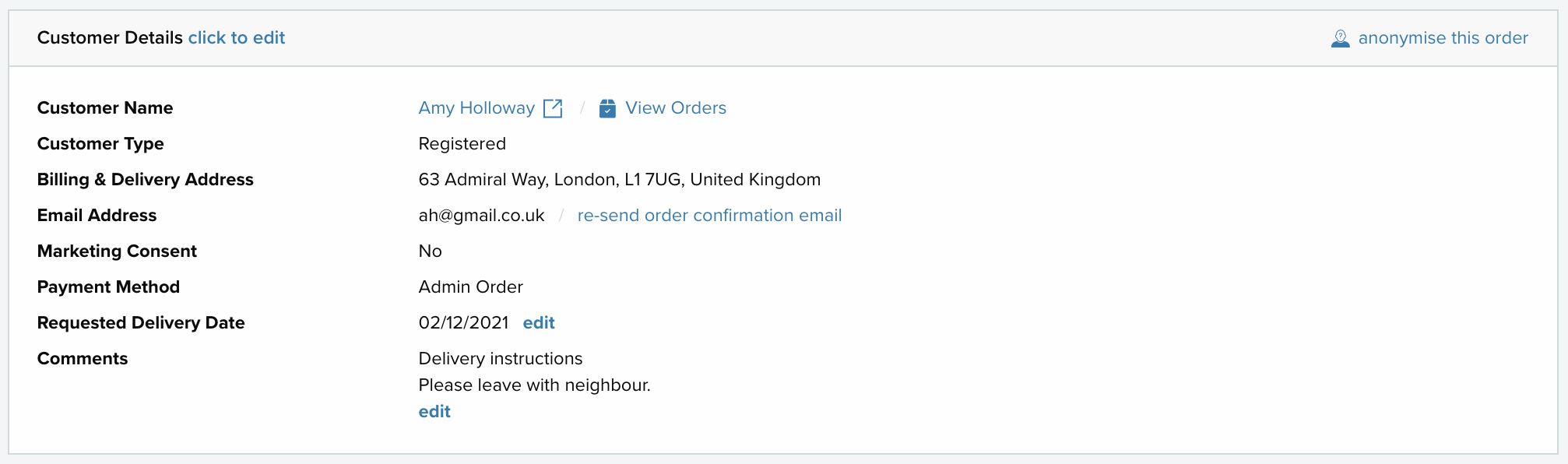This screenshot has height=464, width=1568.
Task: Click the View Orders bag icon
Action: pos(607,108)
